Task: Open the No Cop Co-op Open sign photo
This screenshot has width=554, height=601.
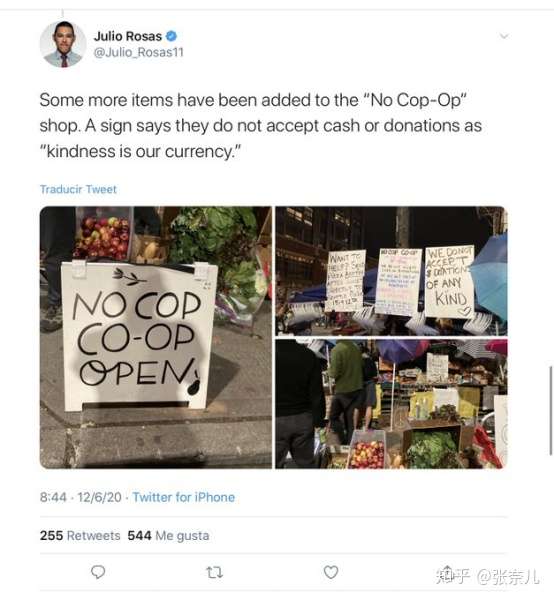Action: [x=156, y=338]
